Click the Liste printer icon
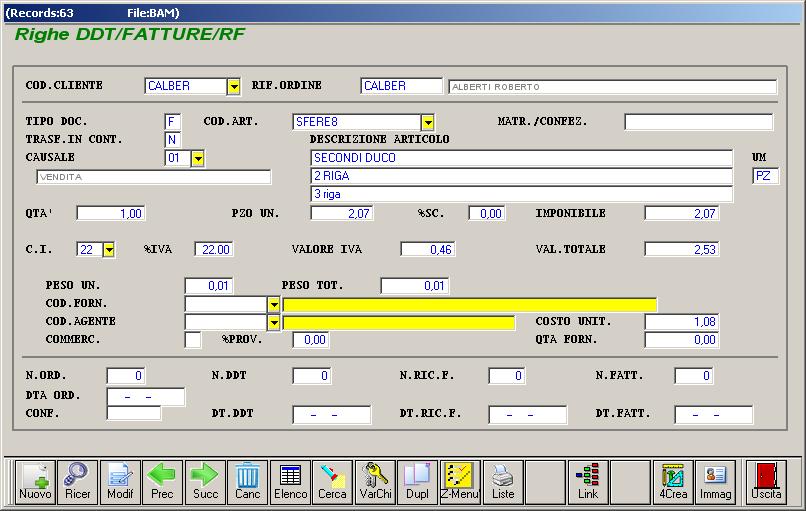Viewport: 806px width, 511px height. click(503, 482)
